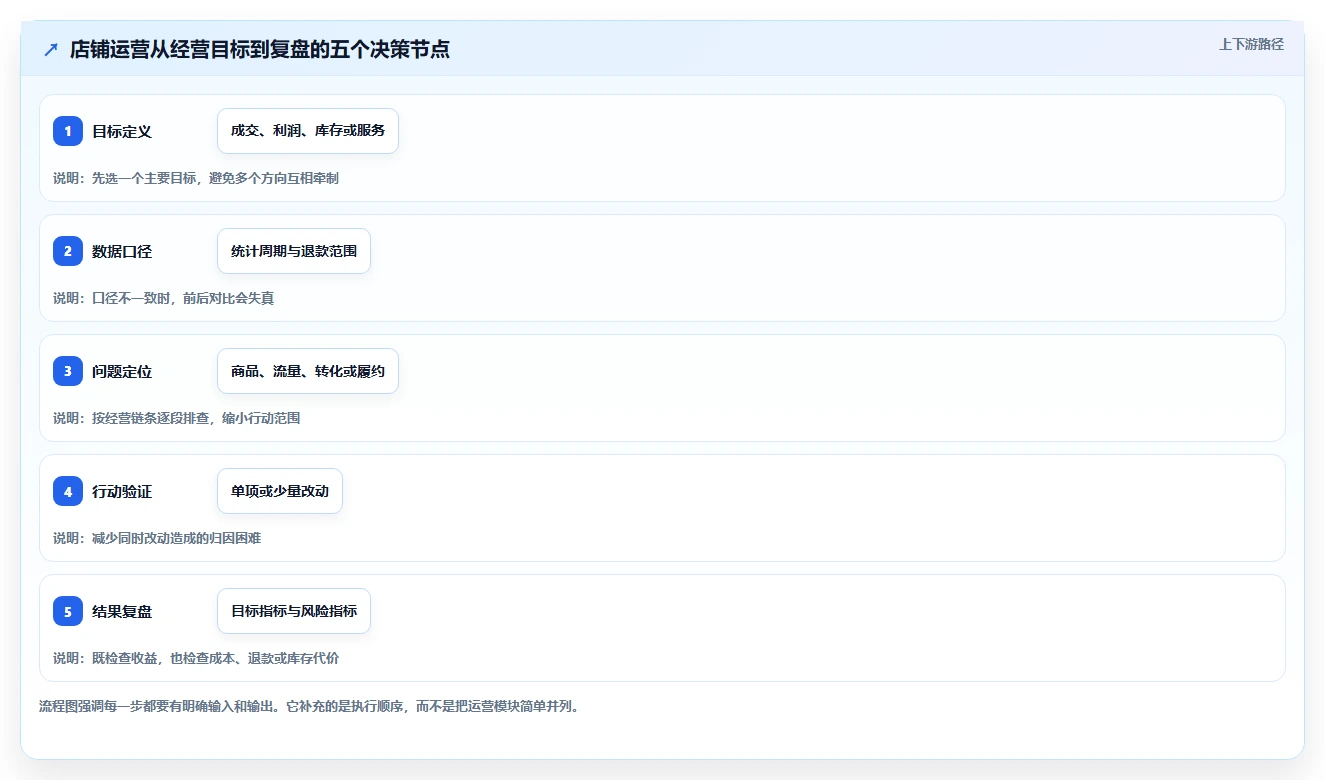Select the 商品、流量、转化或履约 chip
Screen dimensions: 1325x780
point(308,371)
